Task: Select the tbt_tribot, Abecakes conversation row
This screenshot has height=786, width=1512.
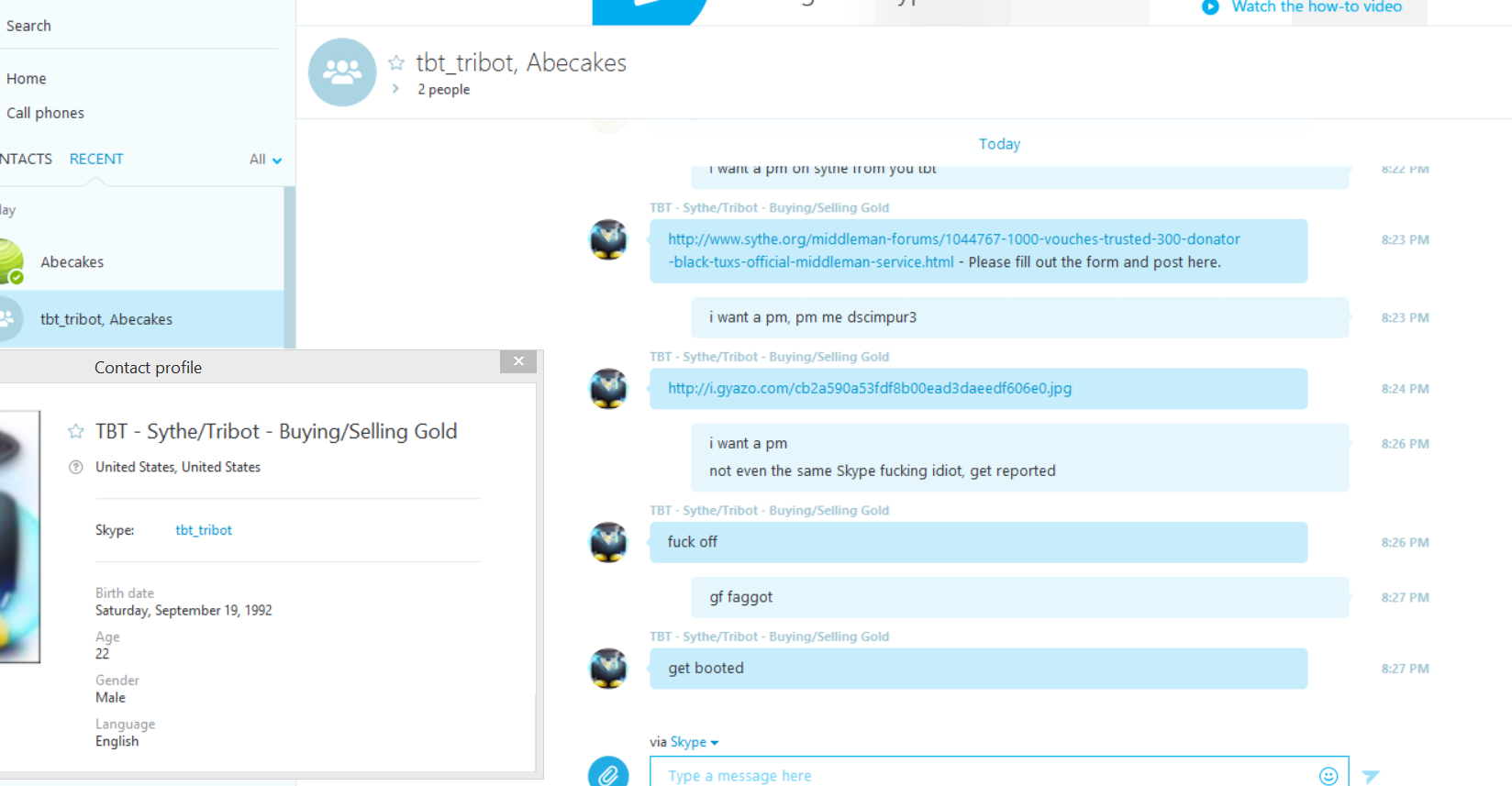Action: [x=141, y=319]
